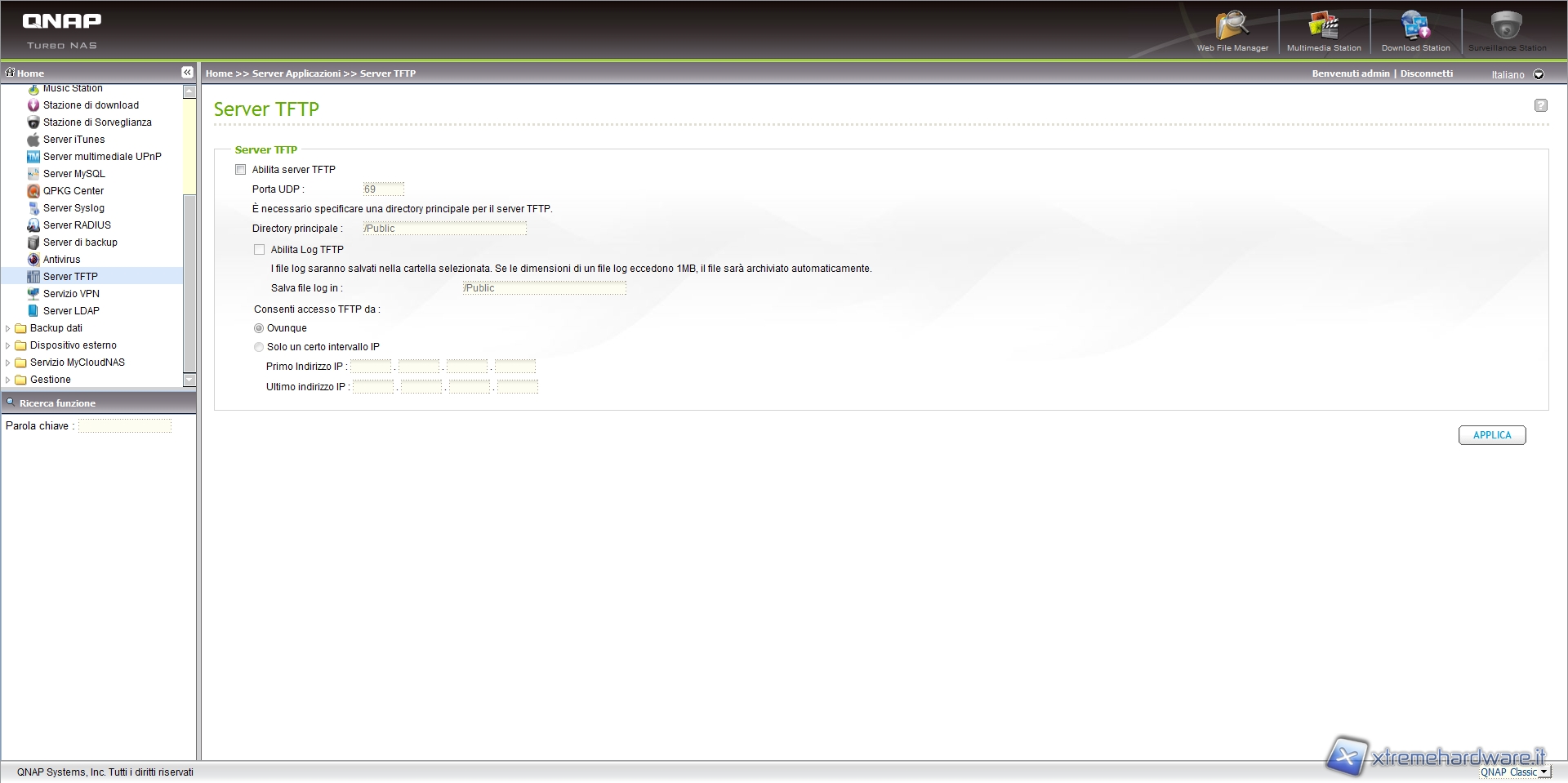Screen dimensions: 1568x783
Task: Open the Italiano language dropdown
Action: (x=1539, y=74)
